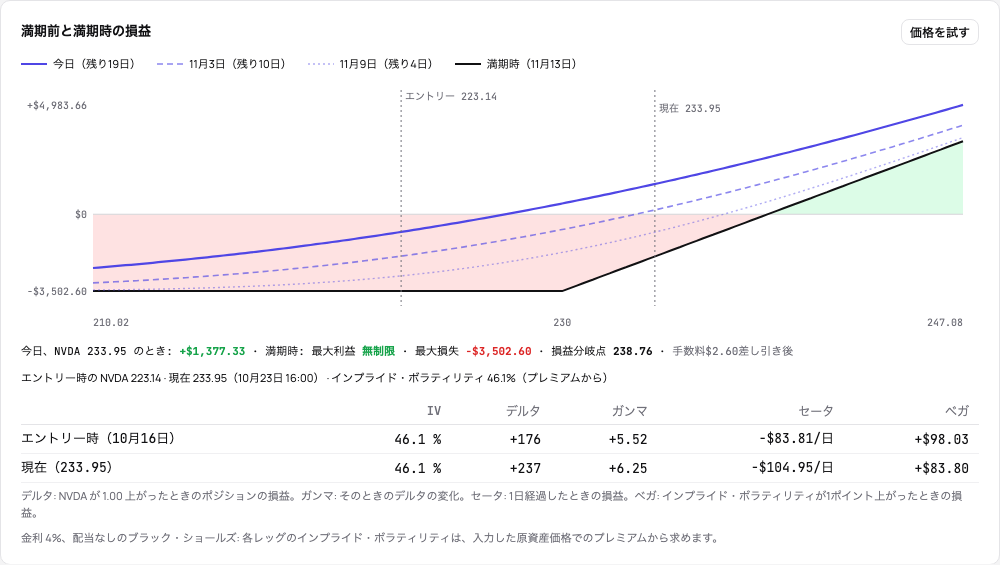Click the 無制限 max profit value
This screenshot has height=565, width=1000.
(378, 351)
